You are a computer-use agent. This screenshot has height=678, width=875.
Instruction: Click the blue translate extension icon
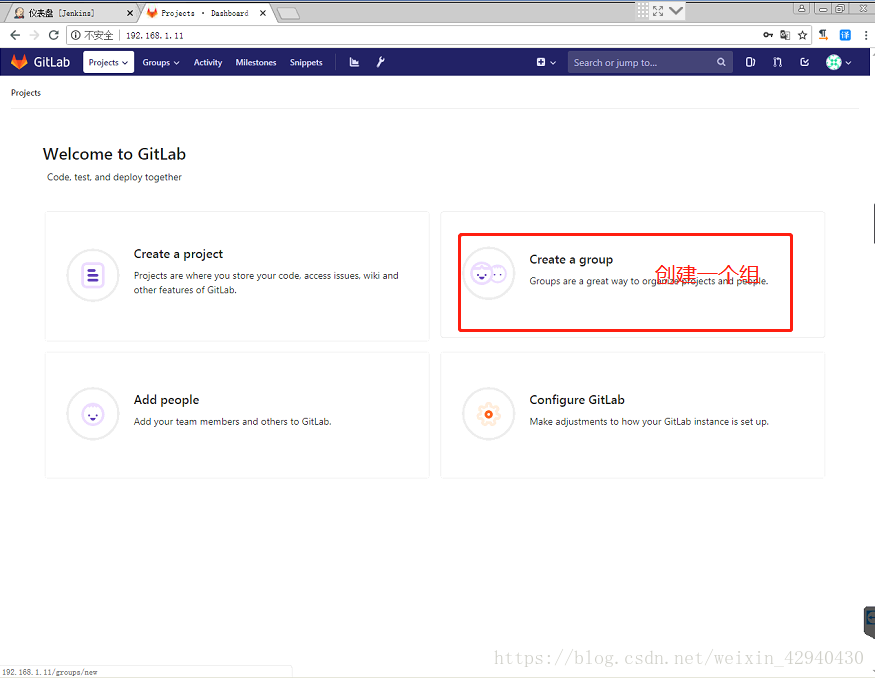tap(845, 35)
